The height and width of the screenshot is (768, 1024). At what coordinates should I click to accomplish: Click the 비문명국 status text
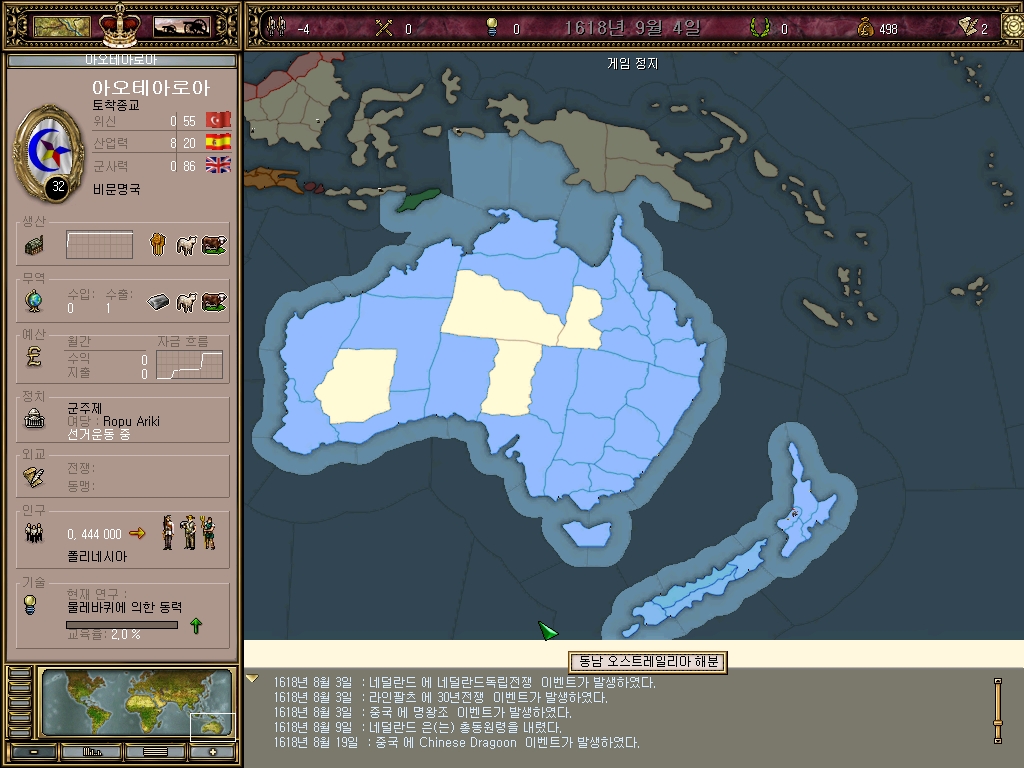(x=116, y=189)
